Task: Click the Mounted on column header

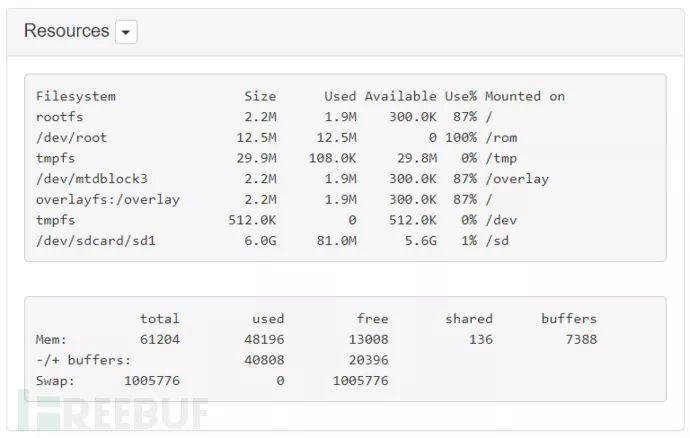Action: [x=525, y=96]
